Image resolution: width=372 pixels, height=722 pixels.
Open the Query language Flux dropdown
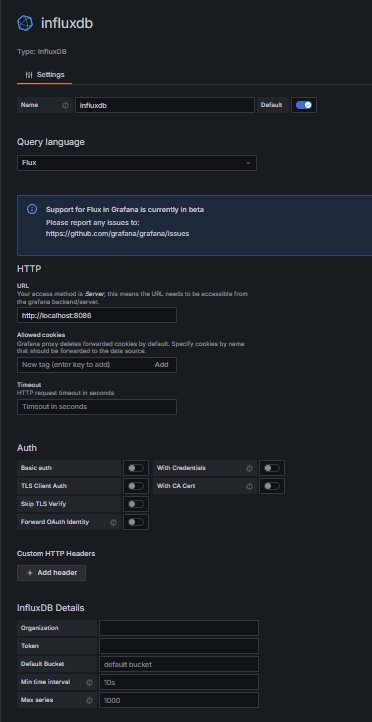point(137,163)
